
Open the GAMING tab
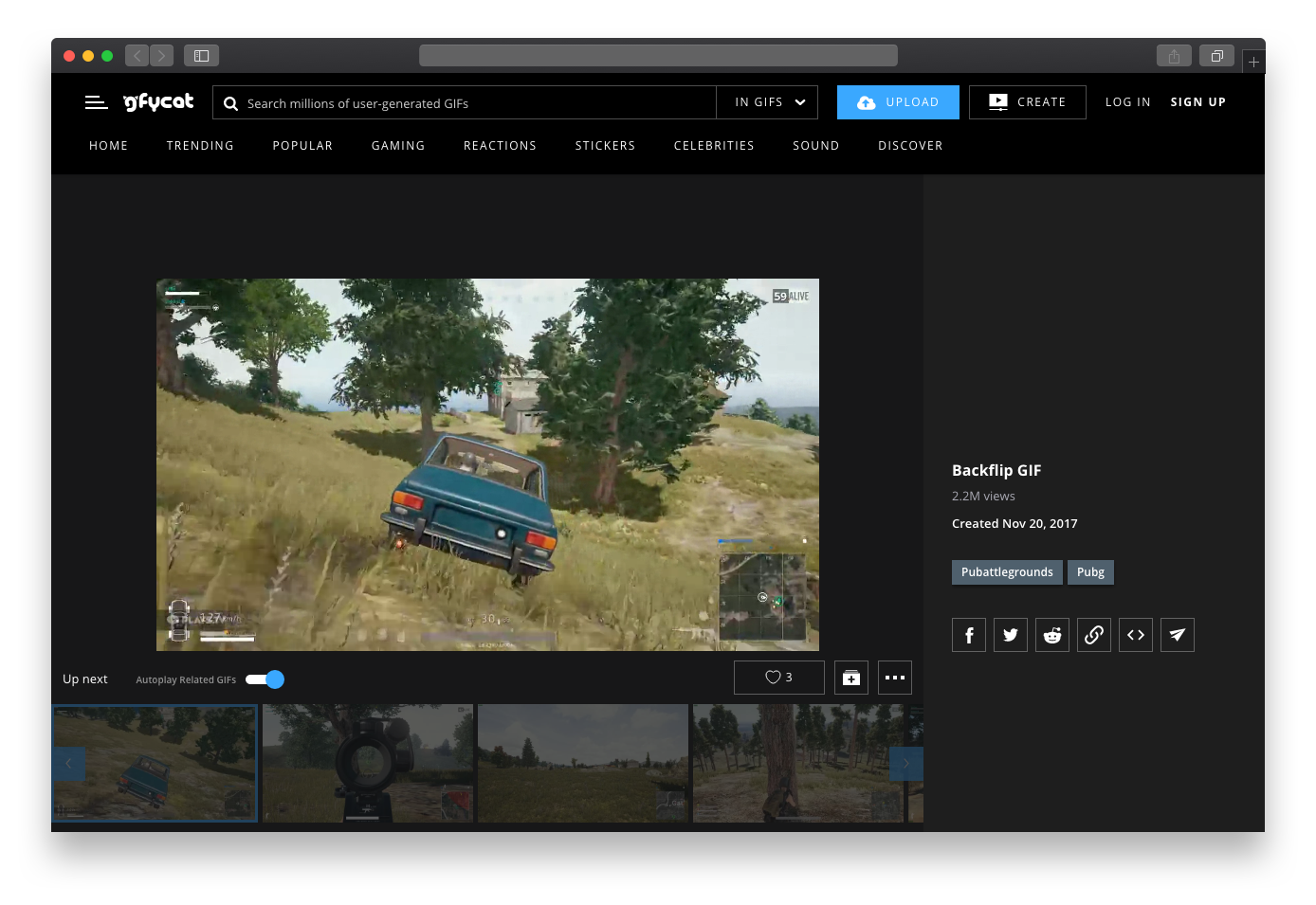pyautogui.click(x=398, y=146)
